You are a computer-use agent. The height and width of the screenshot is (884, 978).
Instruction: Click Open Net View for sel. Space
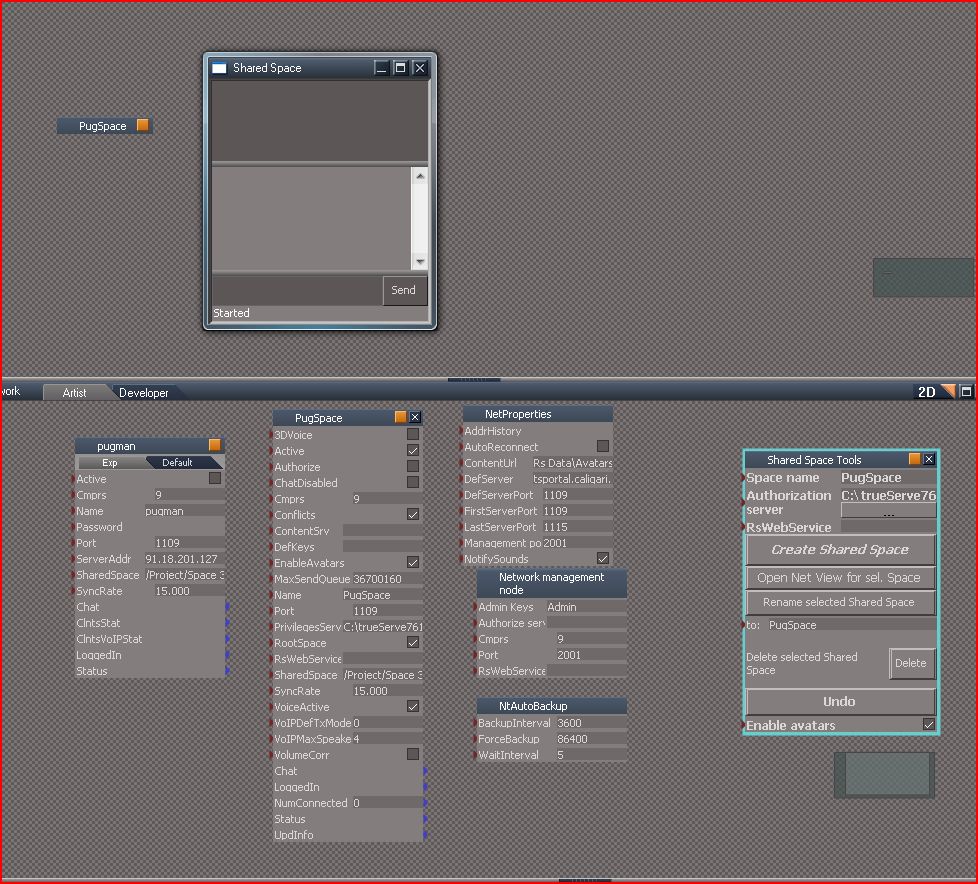(x=840, y=578)
